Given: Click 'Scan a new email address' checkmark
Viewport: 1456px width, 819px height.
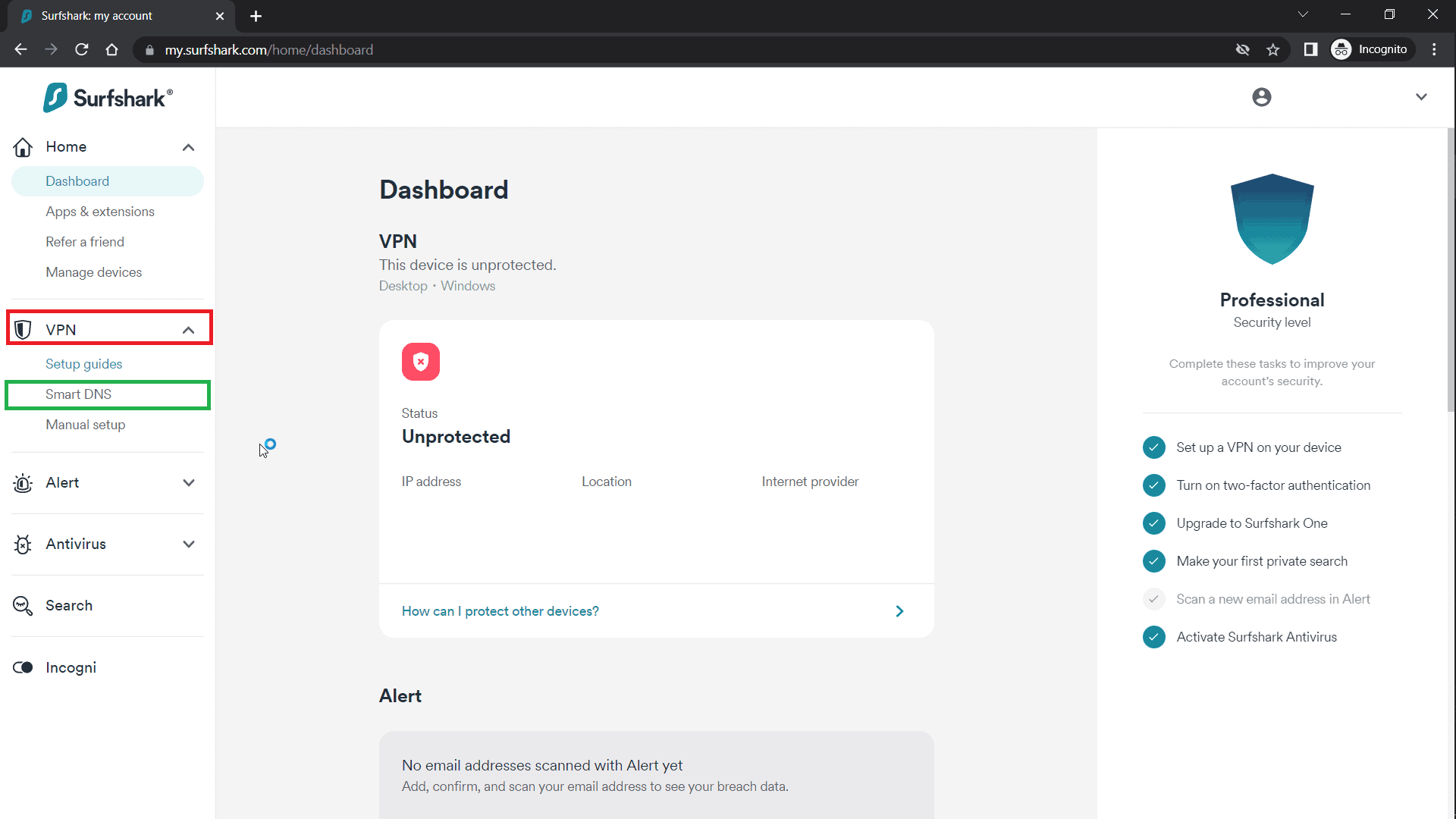Looking at the screenshot, I should coord(1153,599).
